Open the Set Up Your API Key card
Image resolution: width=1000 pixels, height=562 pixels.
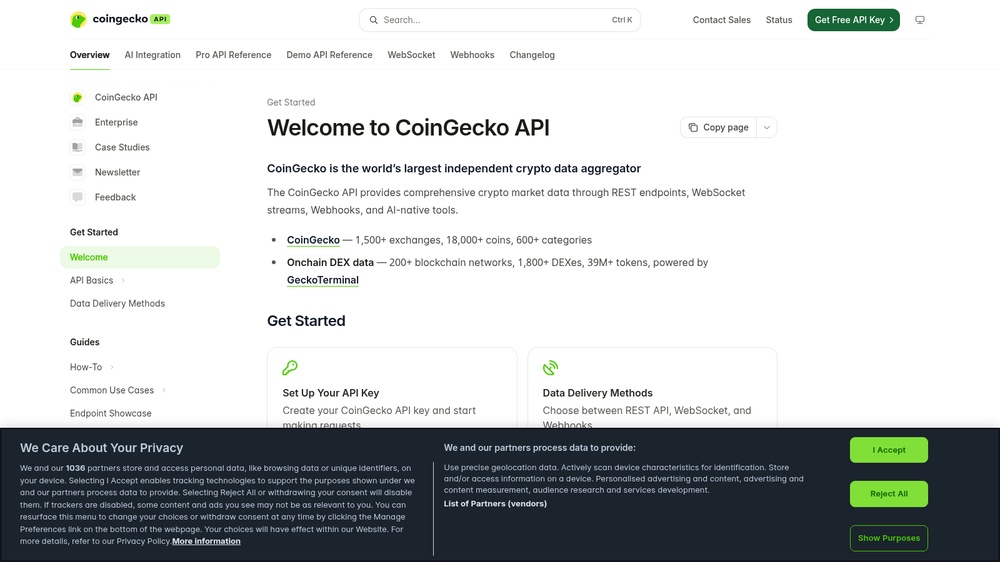pos(392,388)
